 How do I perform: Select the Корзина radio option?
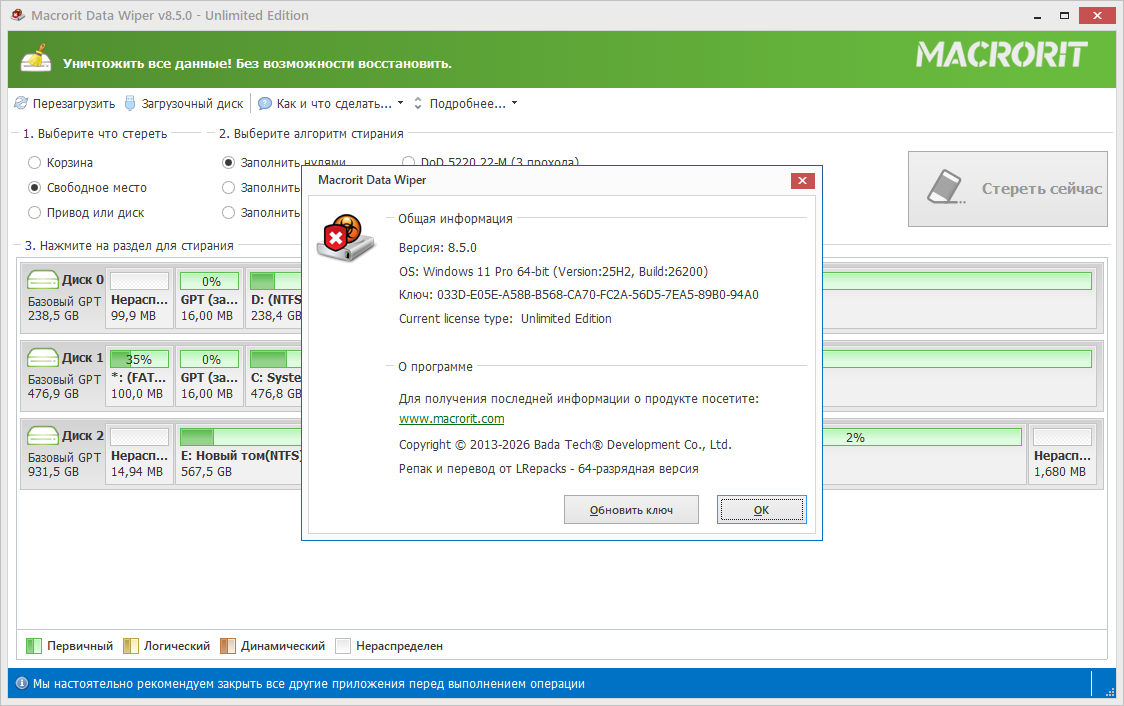pos(35,162)
